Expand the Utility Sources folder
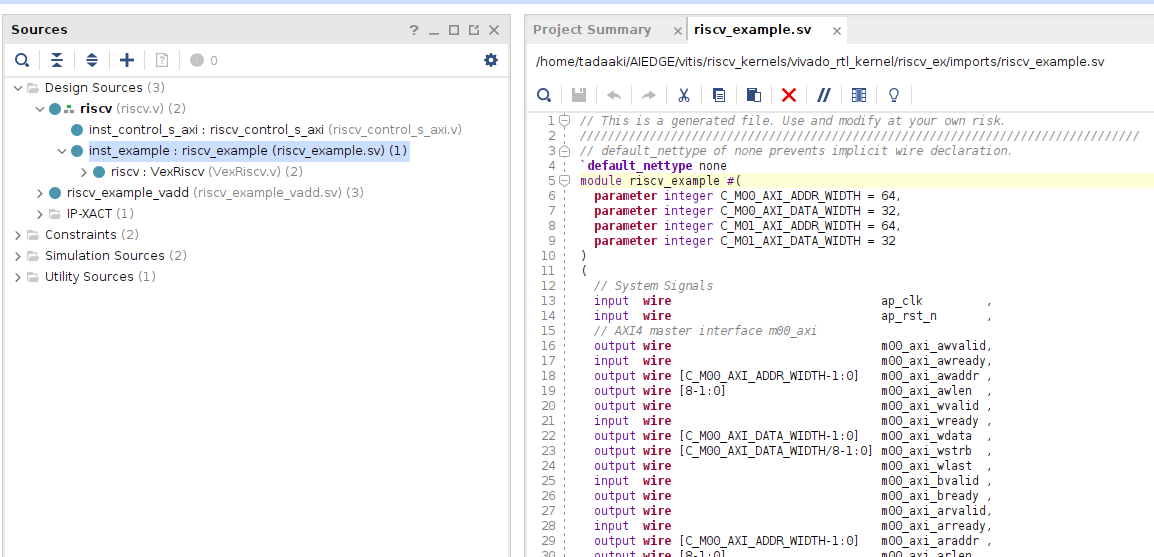Image resolution: width=1154 pixels, height=557 pixels. (x=18, y=277)
